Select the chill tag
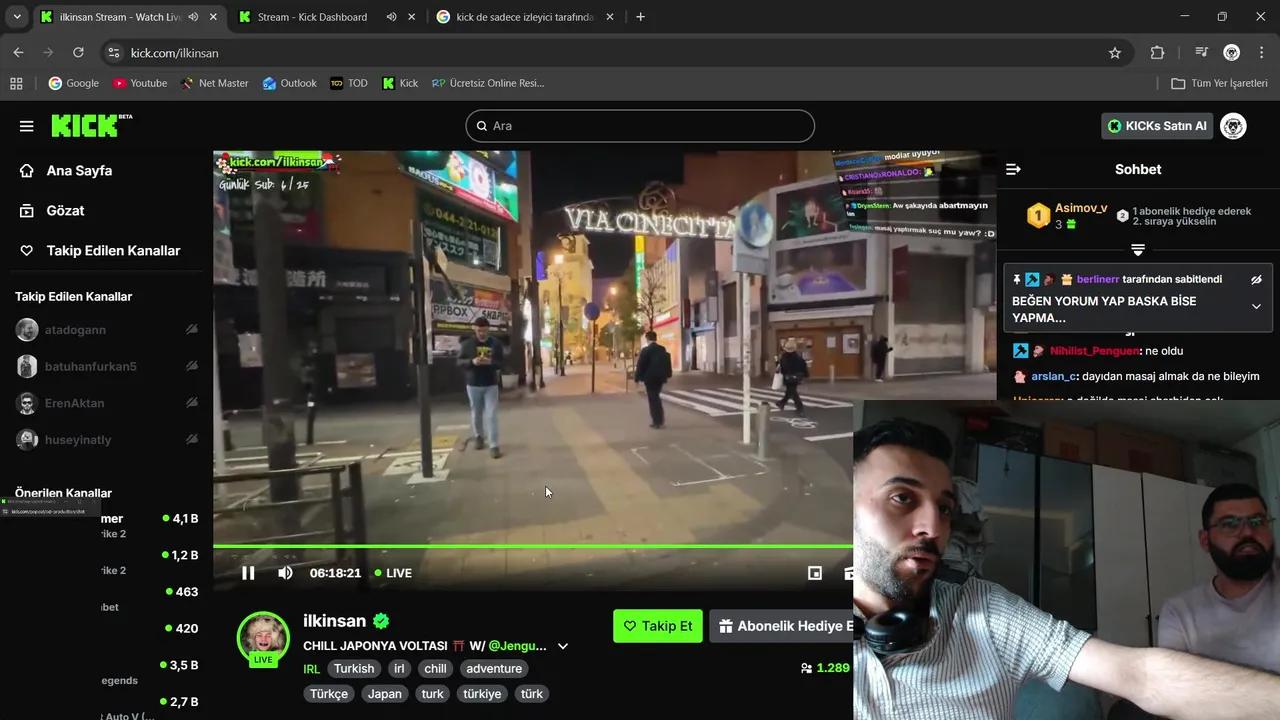Screen dimensions: 1280x720 tap(435, 669)
